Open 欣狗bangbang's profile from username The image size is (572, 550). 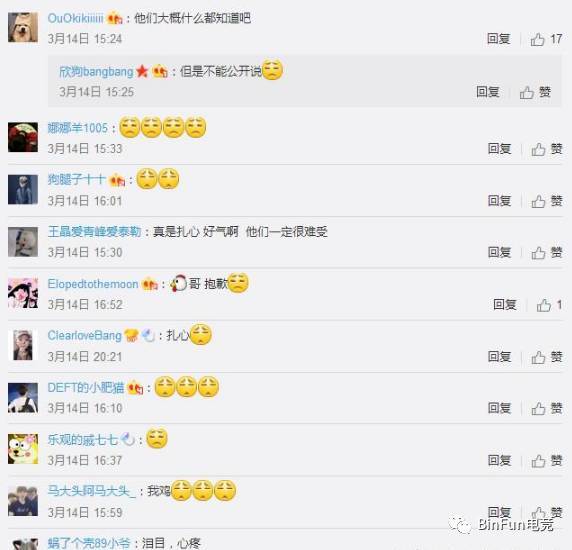96,71
